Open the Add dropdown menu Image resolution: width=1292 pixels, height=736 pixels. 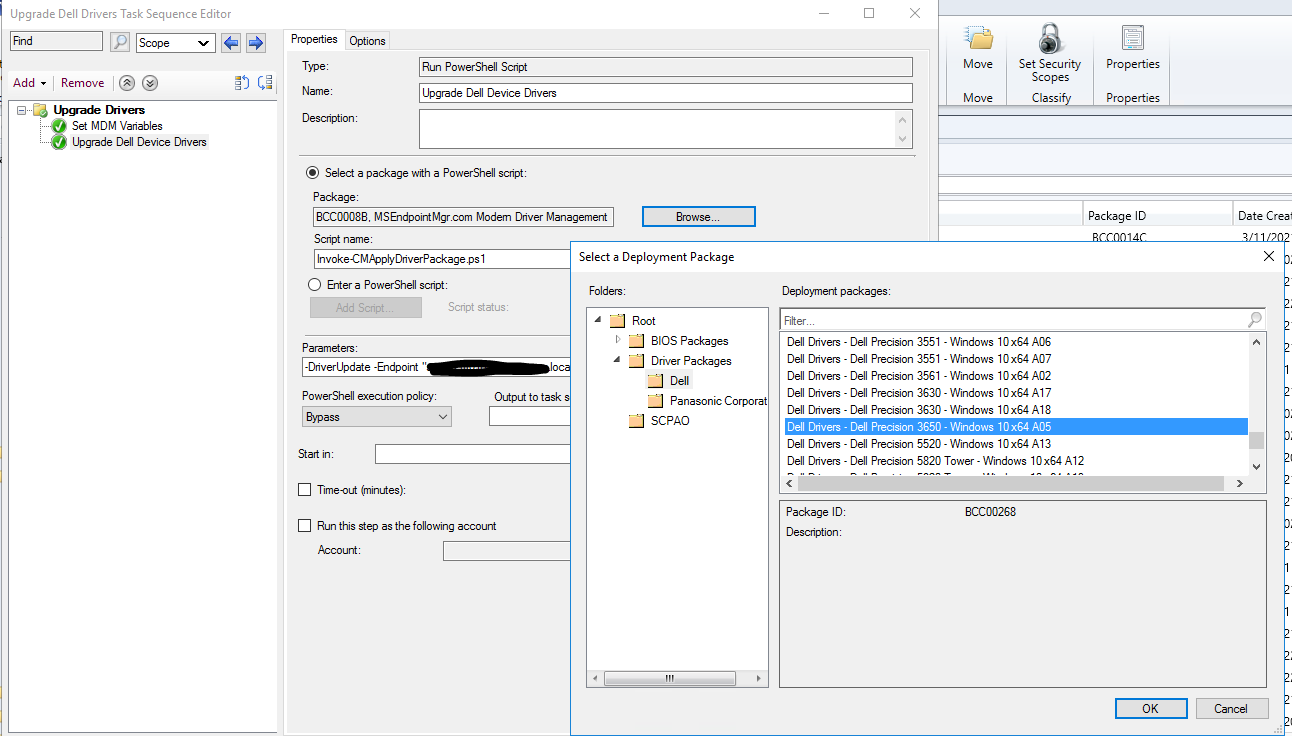[30, 83]
